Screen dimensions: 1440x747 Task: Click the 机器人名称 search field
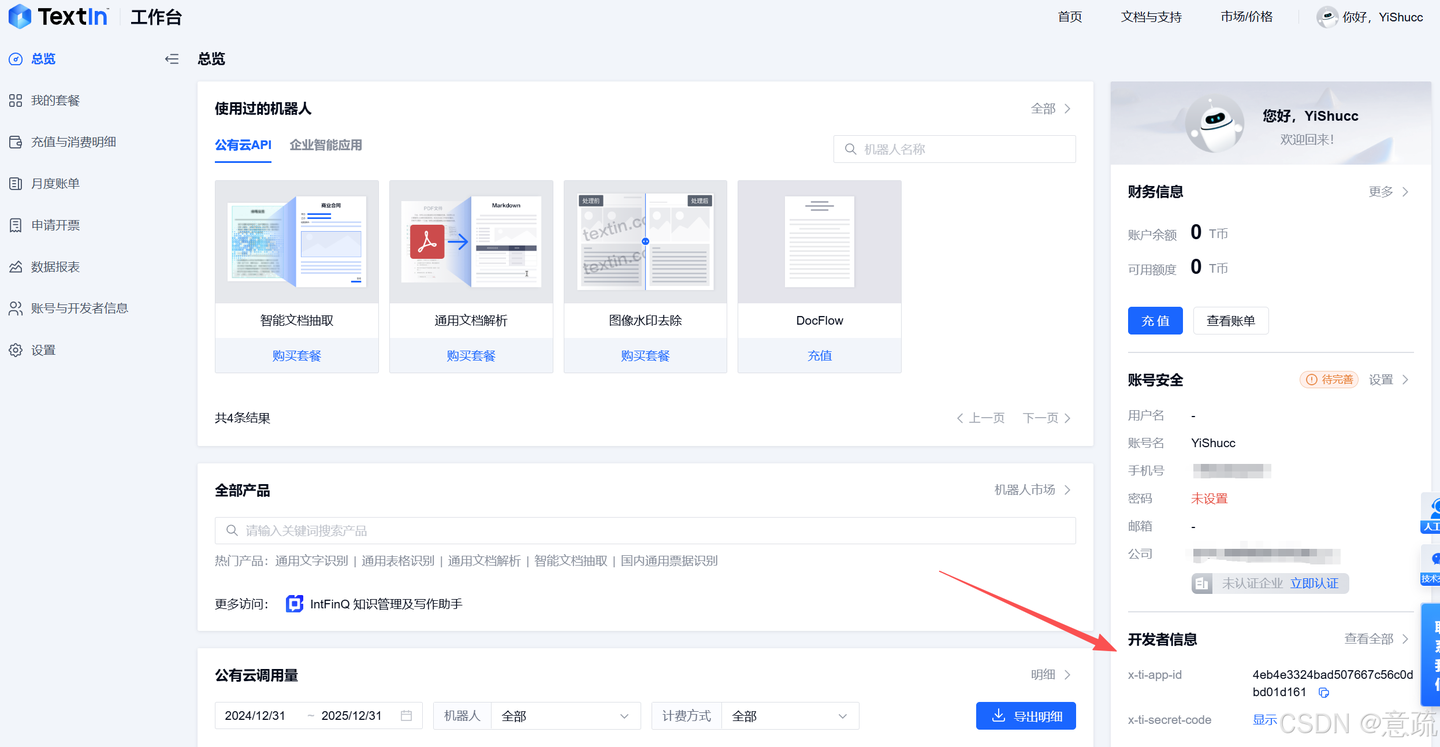point(955,149)
